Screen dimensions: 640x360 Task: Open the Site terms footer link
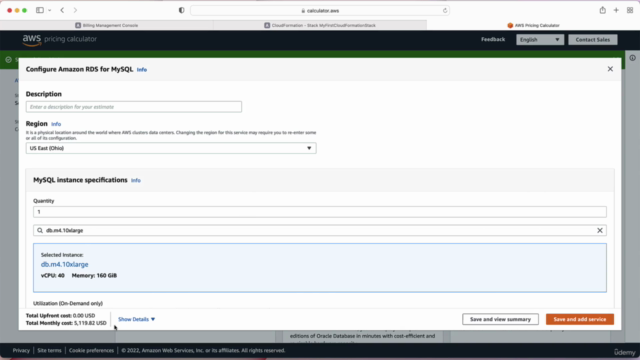(x=49, y=351)
